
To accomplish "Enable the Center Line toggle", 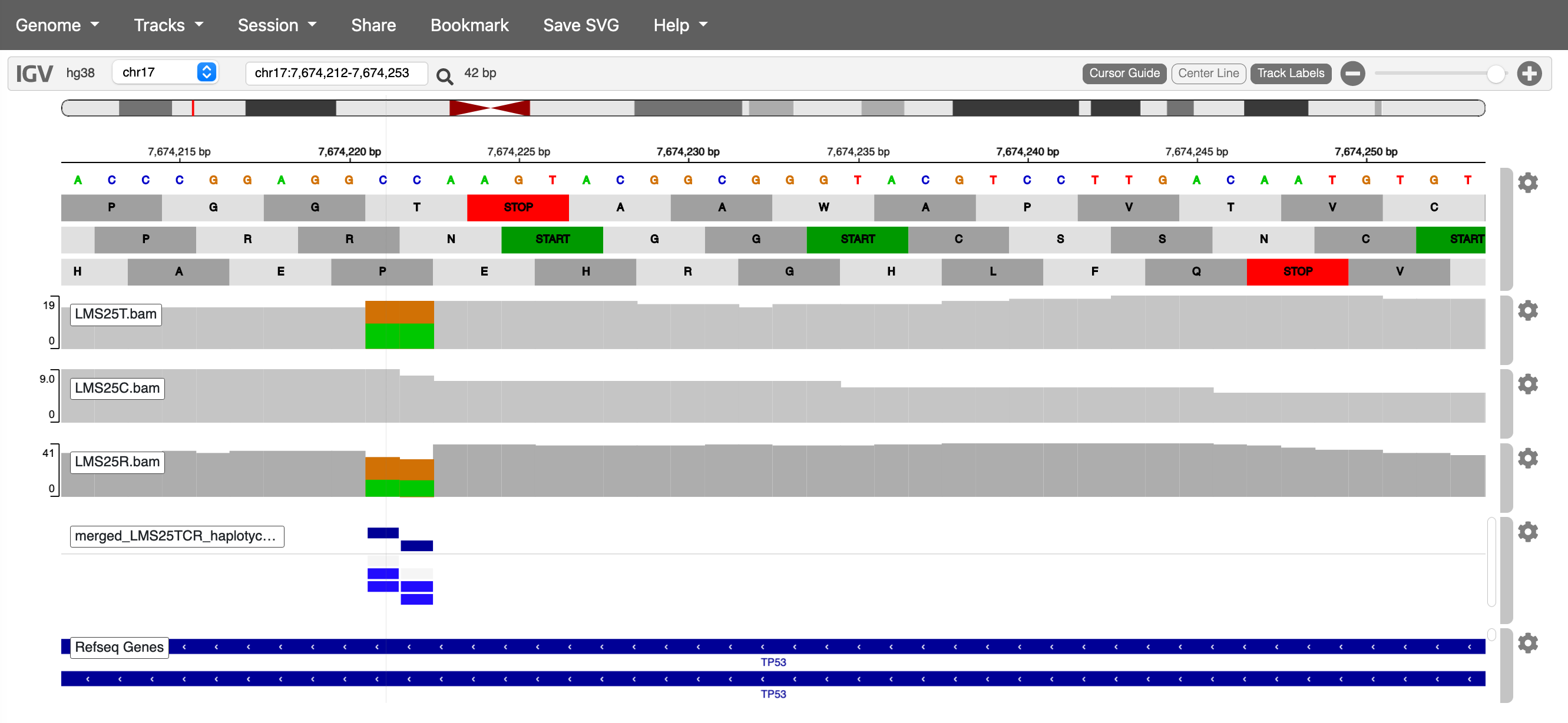I will point(1208,74).
